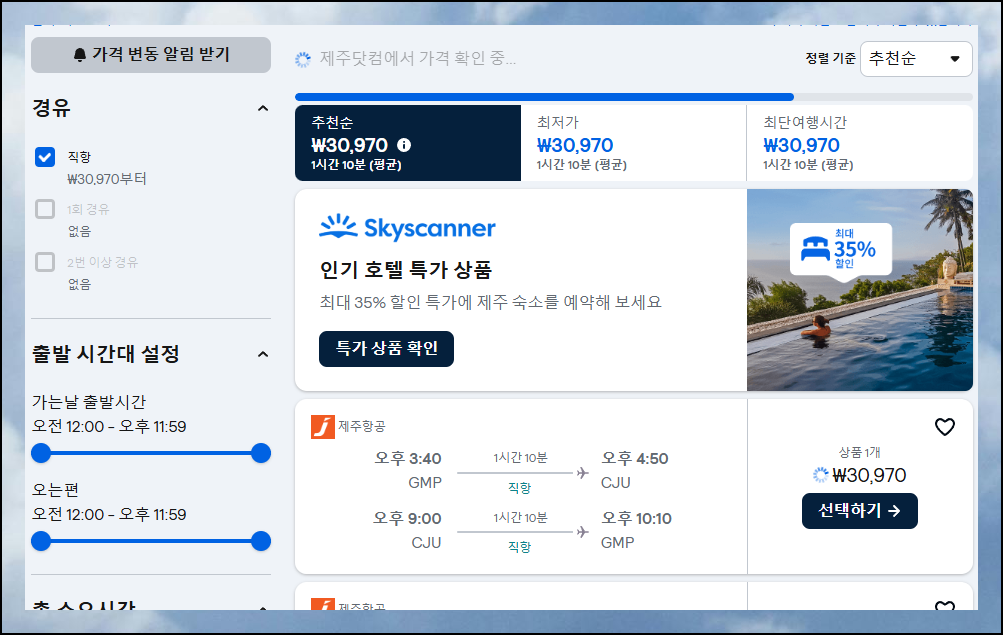1003x635 pixels.
Task: Get price change alerts (가격 변동 알림 받기)
Action: pos(151,55)
